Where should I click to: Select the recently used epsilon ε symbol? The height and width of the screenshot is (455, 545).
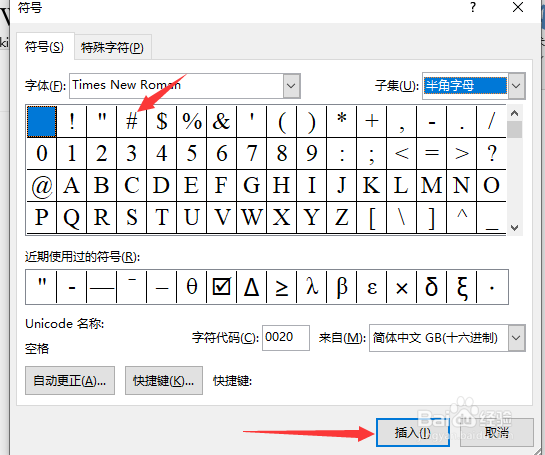coord(372,287)
